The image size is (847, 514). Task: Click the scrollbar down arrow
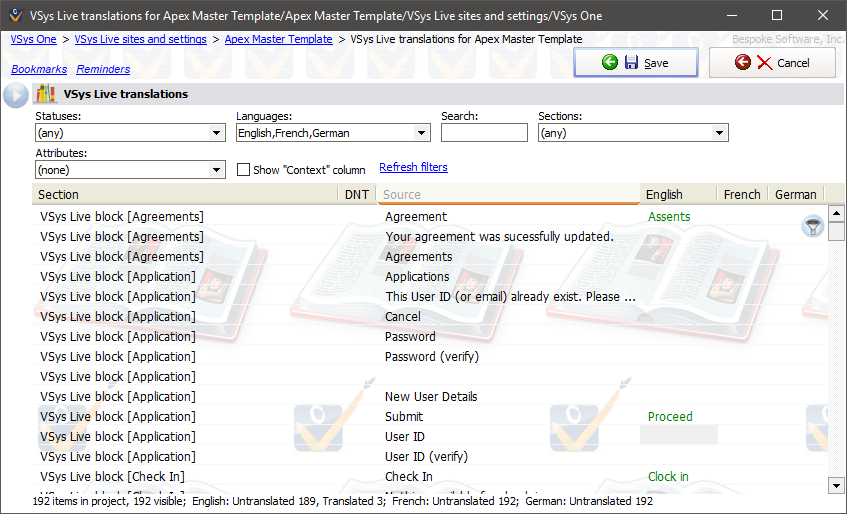(x=837, y=485)
